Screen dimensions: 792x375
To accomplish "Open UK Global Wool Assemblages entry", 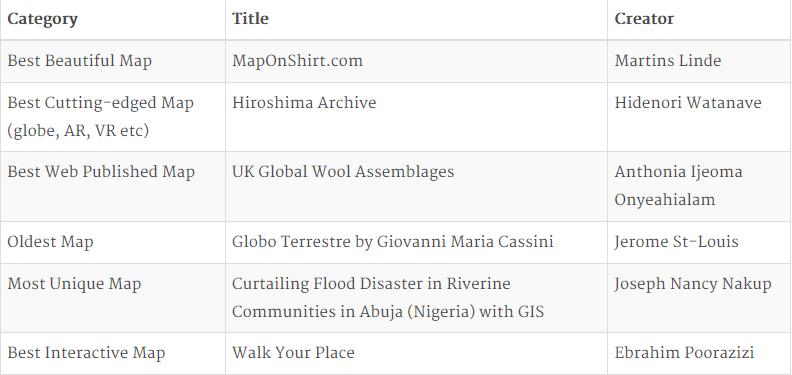I will pos(343,172).
